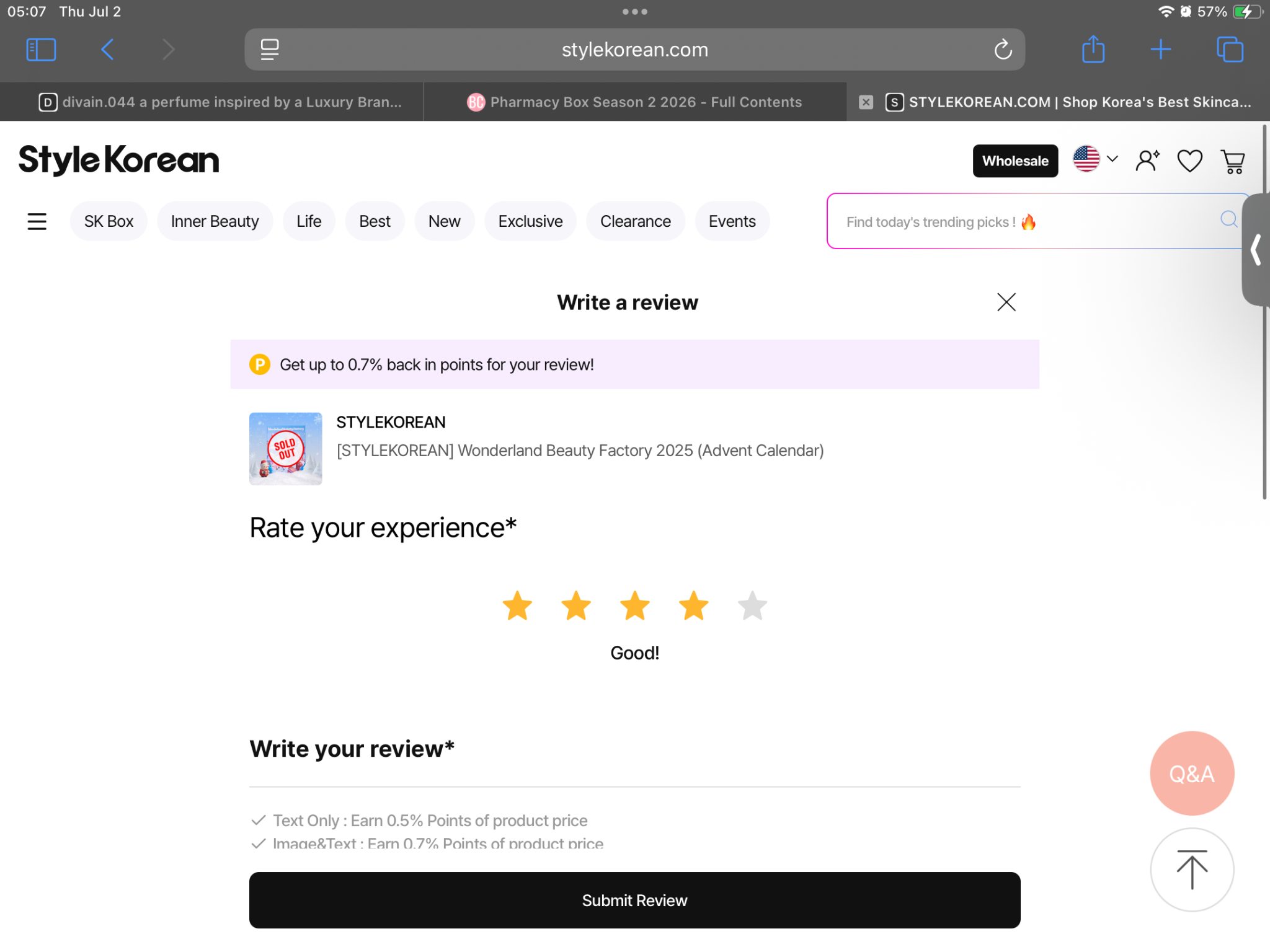Open the Clearance category
1270x952 pixels.
(635, 221)
